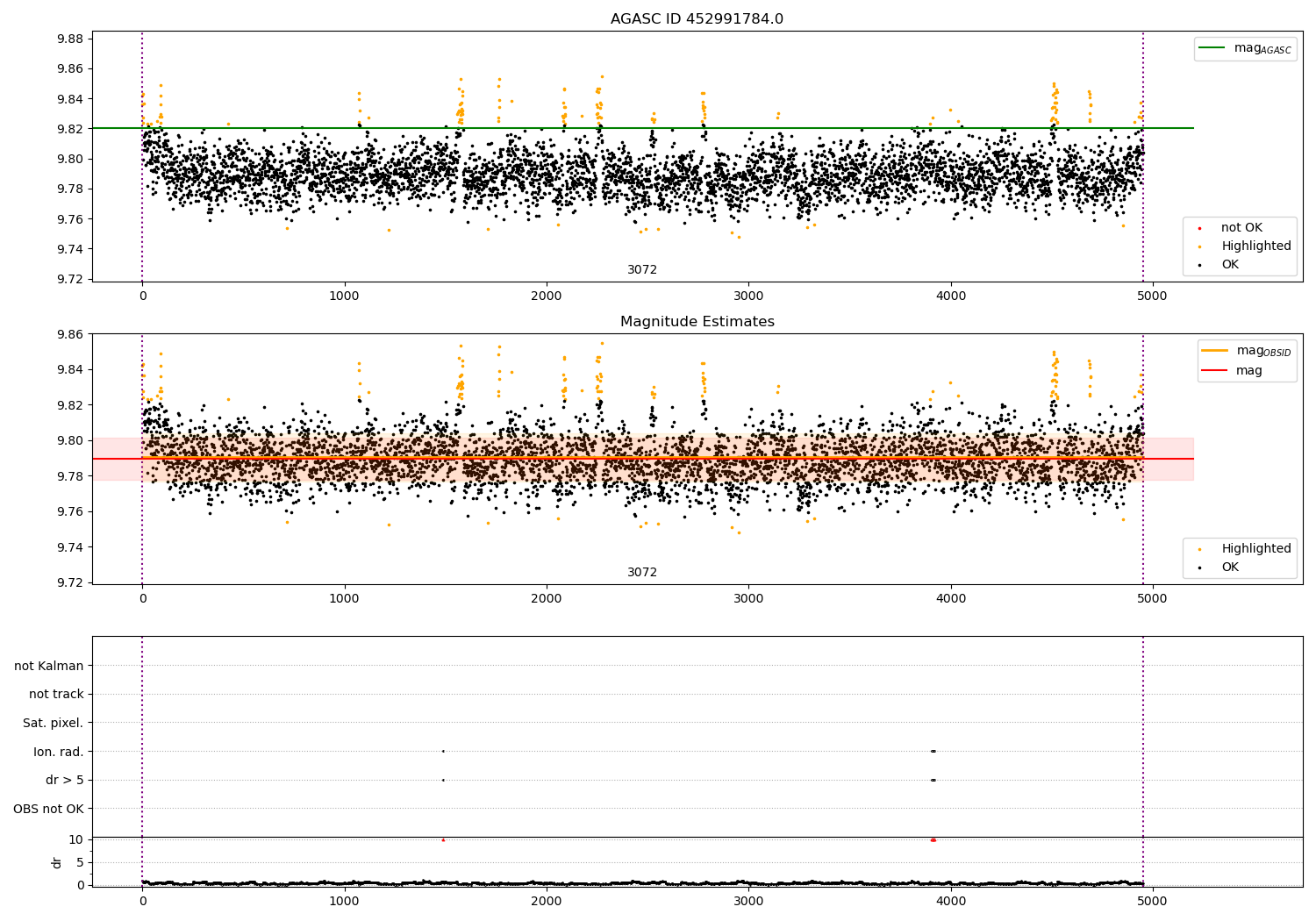Click the '4000' x-axis tick under the top plot

(950, 296)
